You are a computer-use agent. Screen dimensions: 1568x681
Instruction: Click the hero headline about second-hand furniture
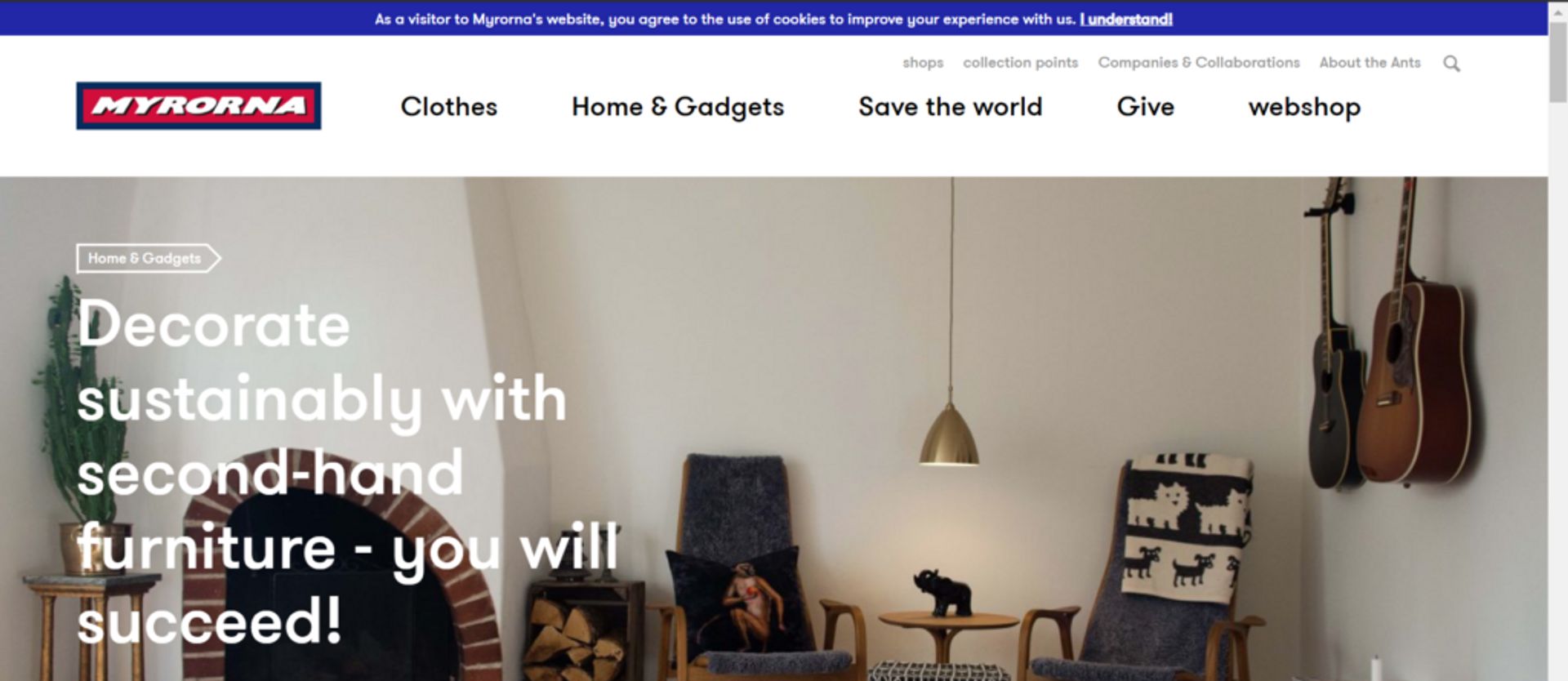pos(347,472)
